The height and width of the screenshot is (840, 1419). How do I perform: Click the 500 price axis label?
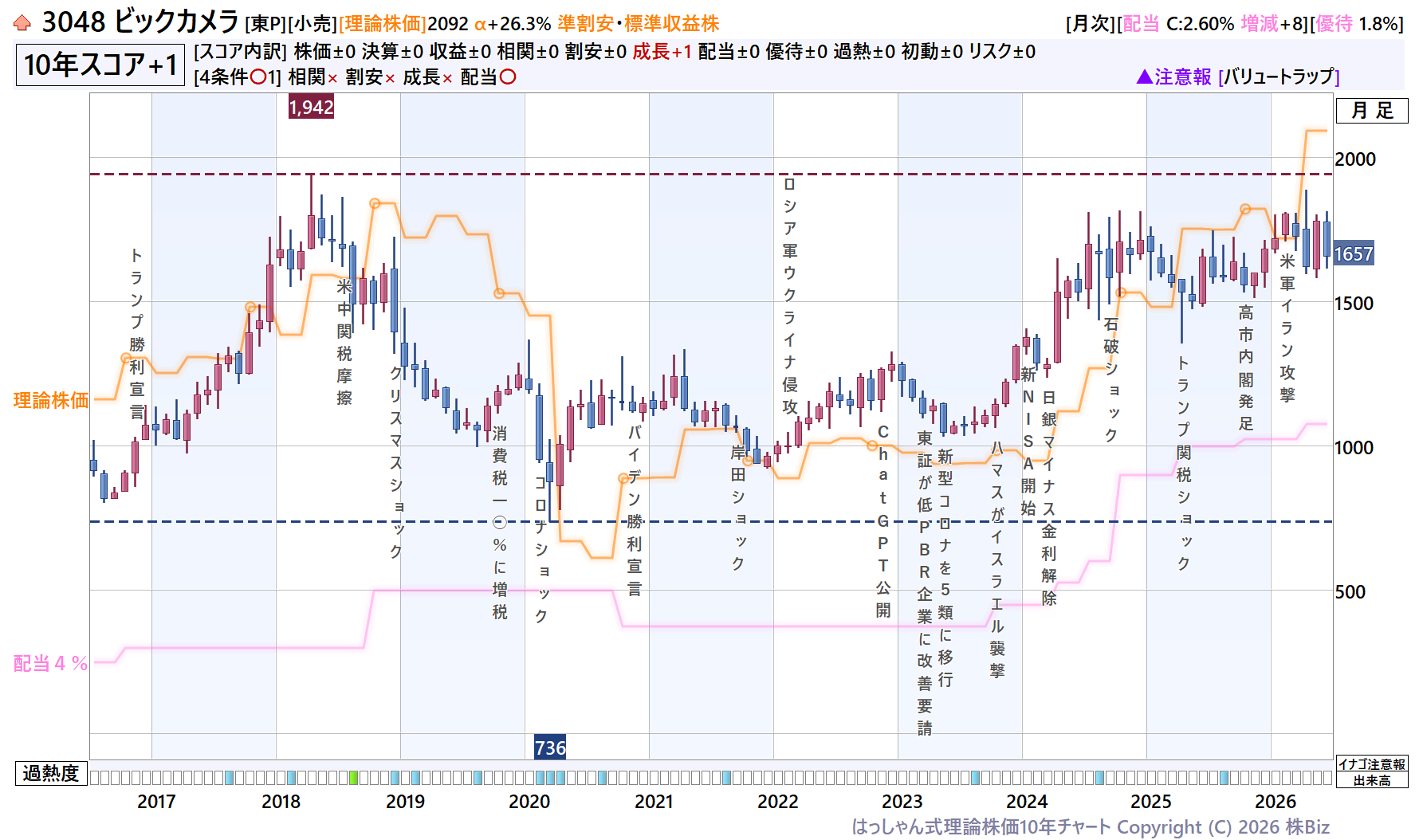click(1350, 592)
